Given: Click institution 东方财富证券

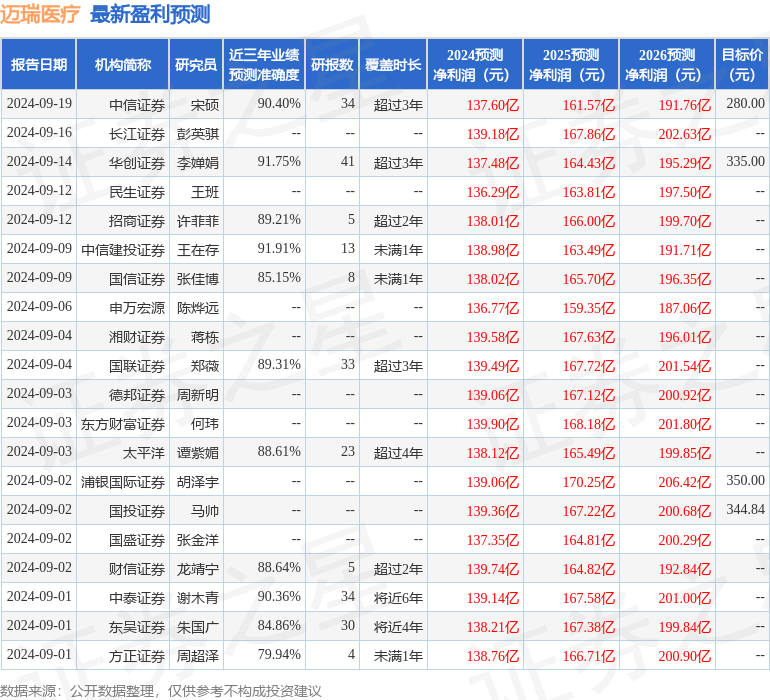Looking at the screenshot, I should tap(123, 424).
